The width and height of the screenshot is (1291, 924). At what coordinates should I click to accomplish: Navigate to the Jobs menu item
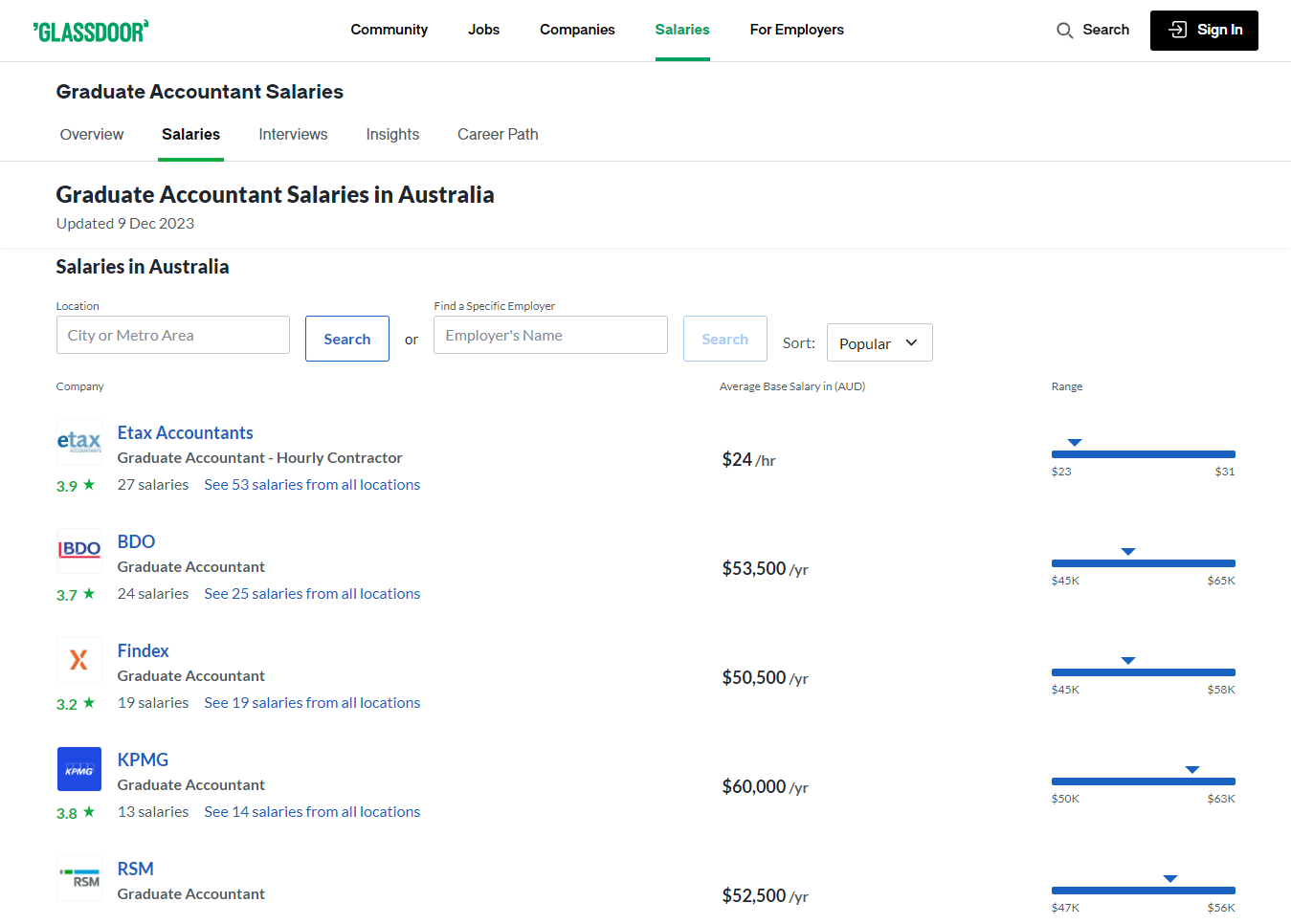point(483,30)
